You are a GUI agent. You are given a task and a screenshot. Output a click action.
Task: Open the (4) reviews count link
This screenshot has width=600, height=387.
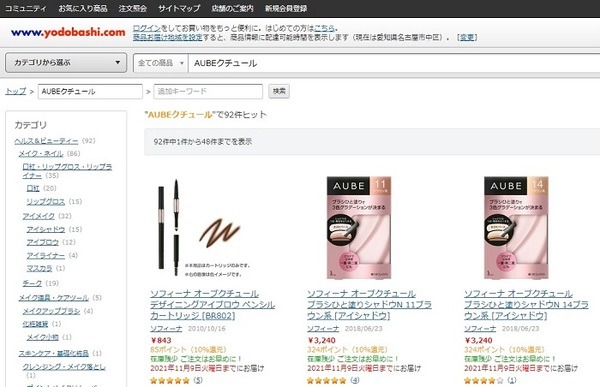click(355, 380)
